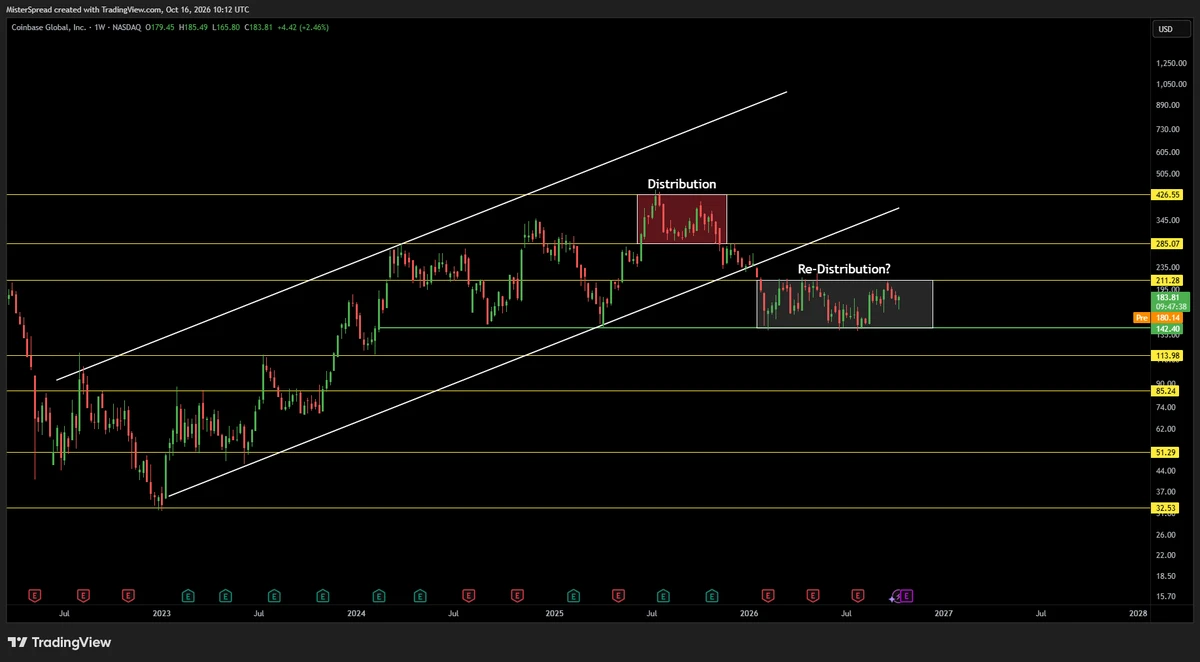Select the Distribution text label
Image resolution: width=1200 pixels, height=662 pixels.
click(x=682, y=184)
